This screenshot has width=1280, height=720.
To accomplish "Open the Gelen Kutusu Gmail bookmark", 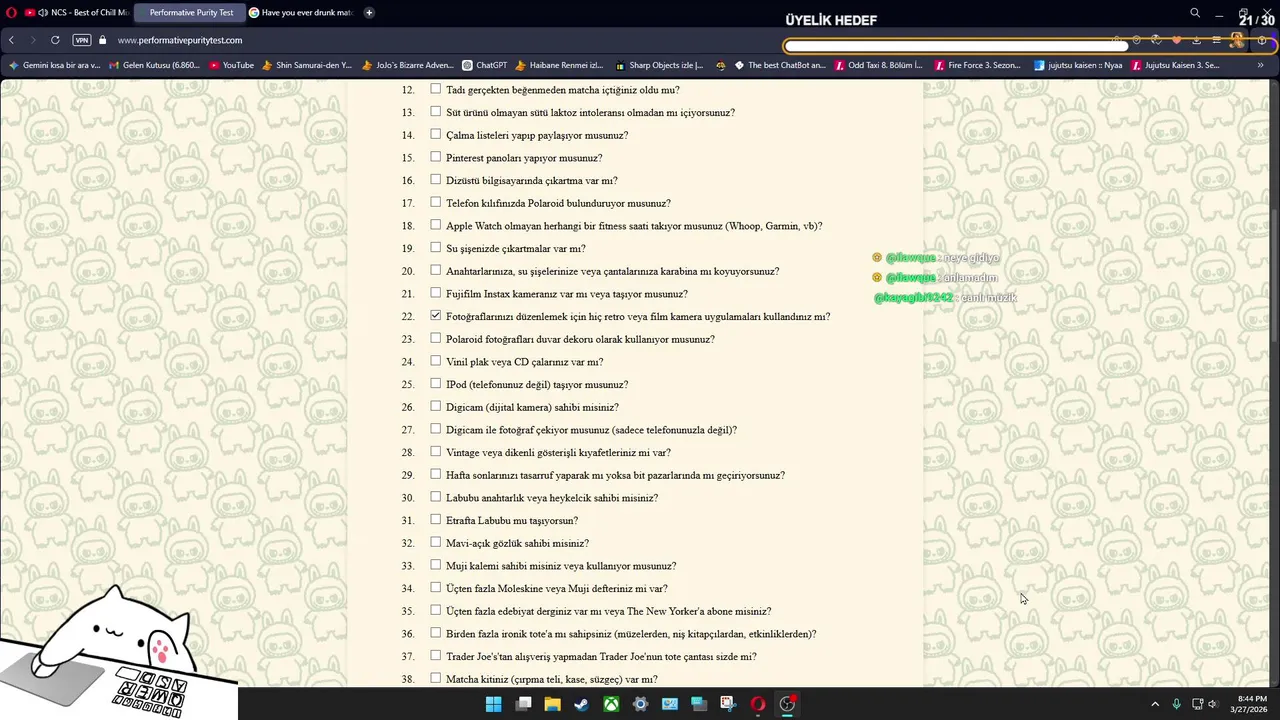I will pos(154,65).
